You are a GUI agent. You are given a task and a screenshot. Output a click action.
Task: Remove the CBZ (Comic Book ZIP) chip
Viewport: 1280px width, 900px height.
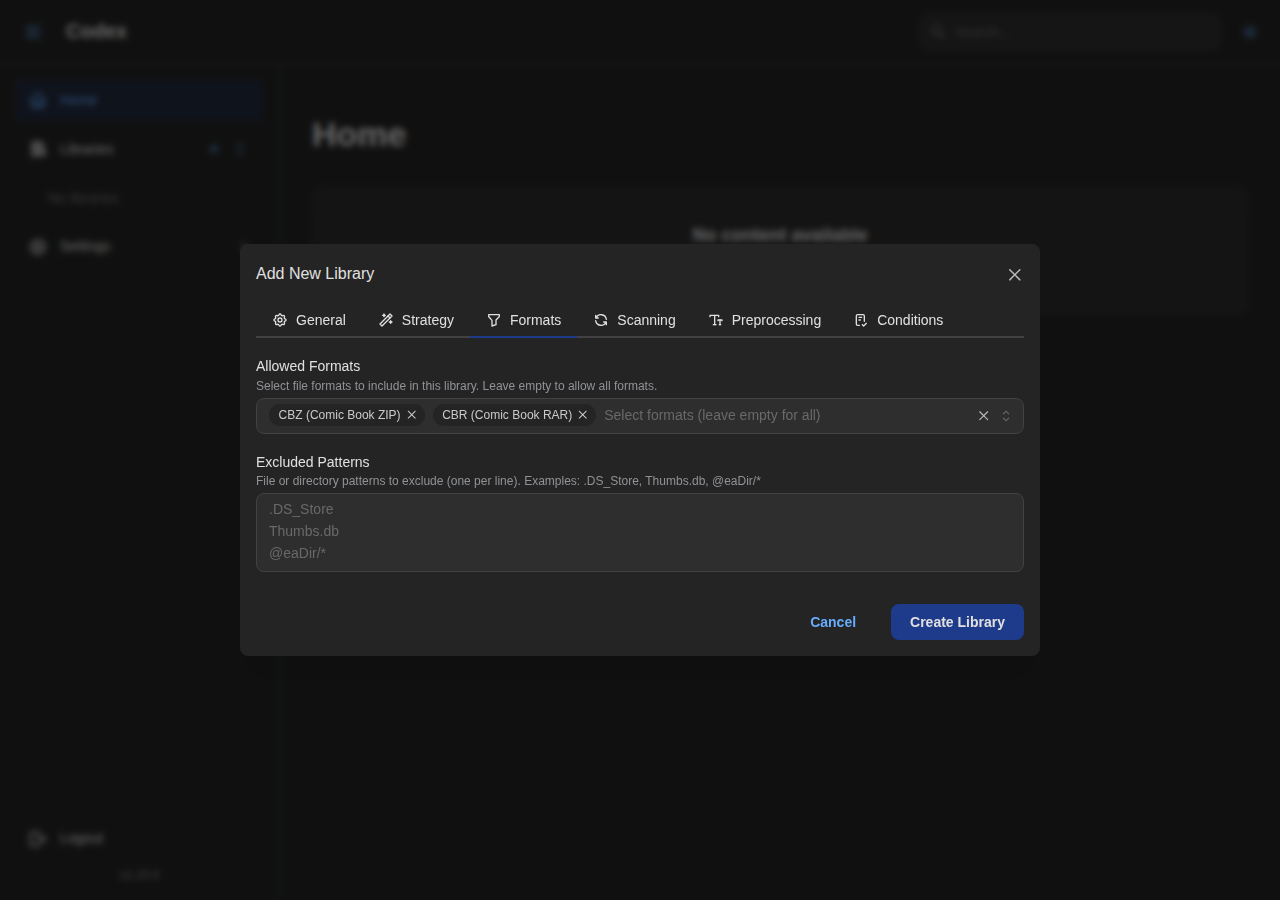pos(412,415)
